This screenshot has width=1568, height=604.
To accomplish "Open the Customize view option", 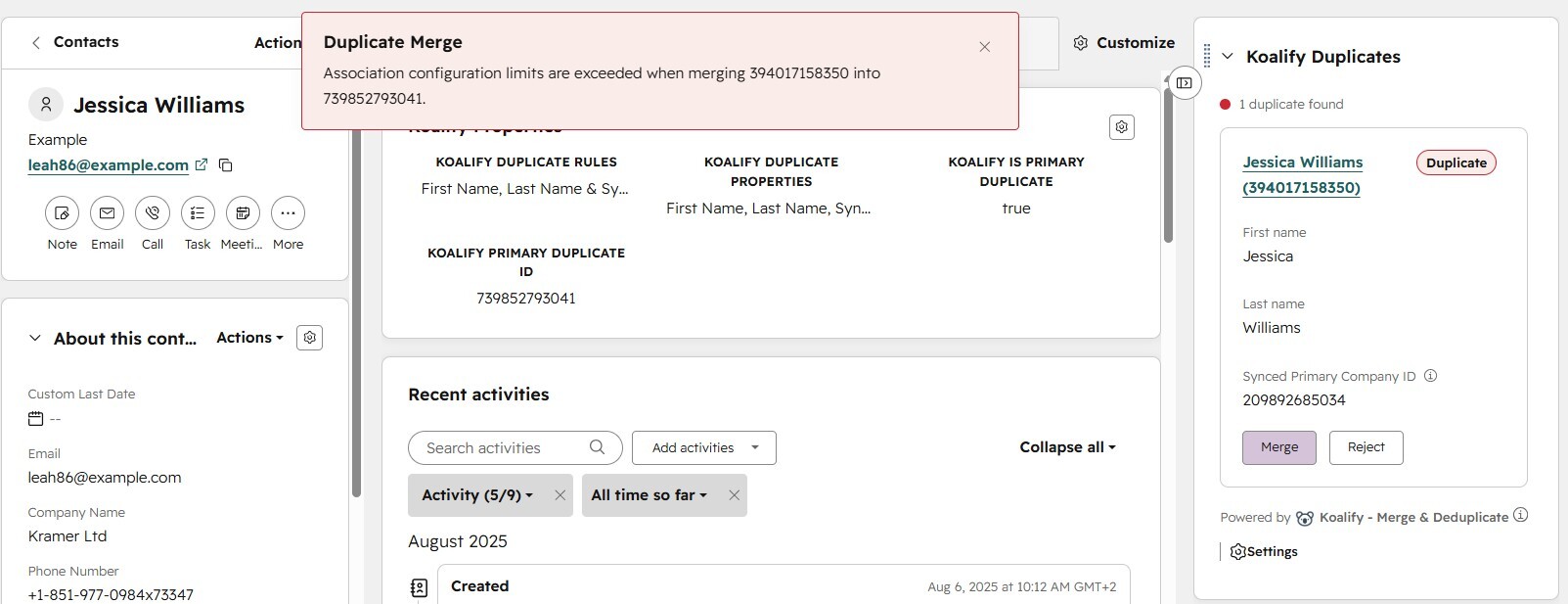I will 1124,43.
